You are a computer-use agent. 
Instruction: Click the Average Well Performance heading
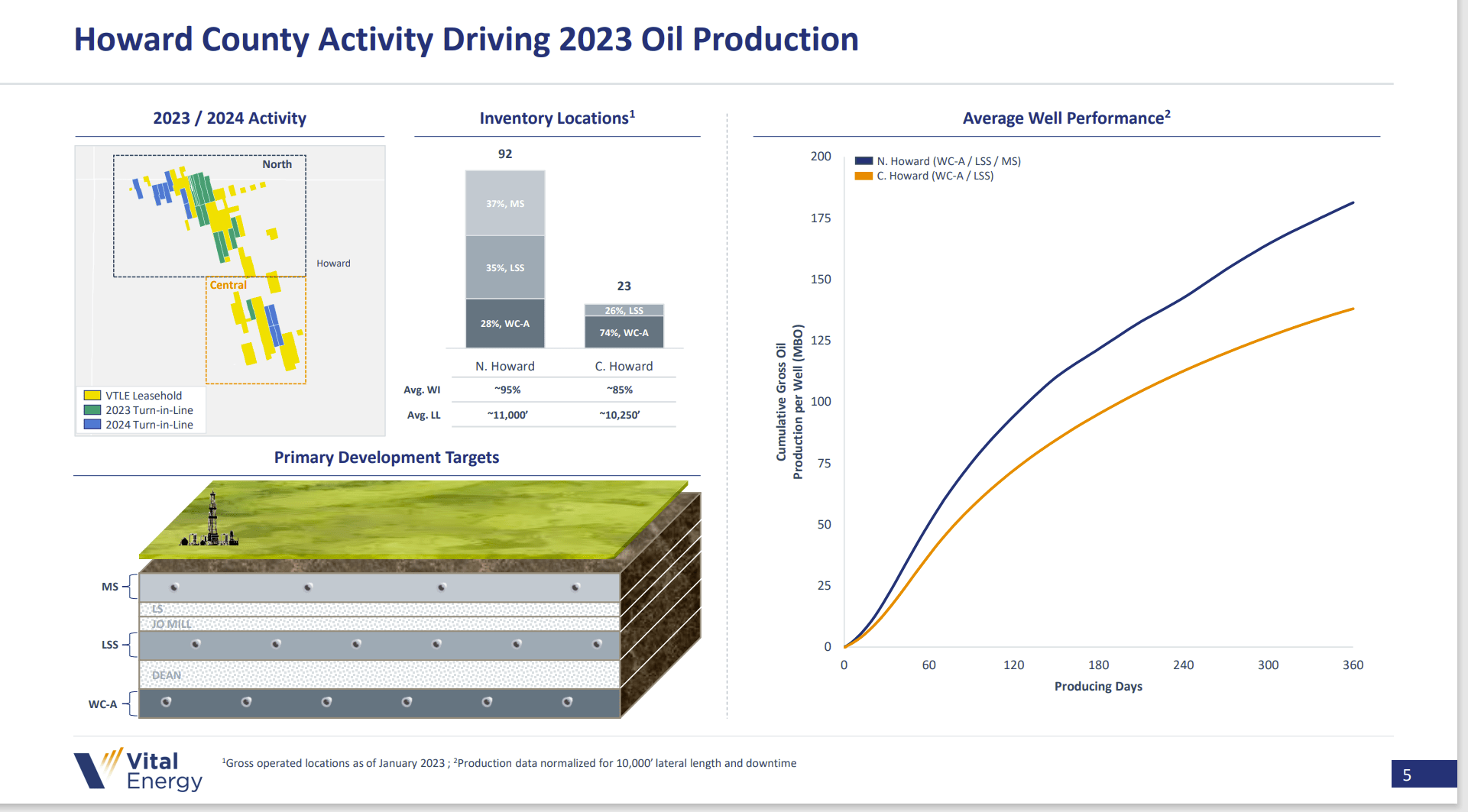[x=1066, y=118]
